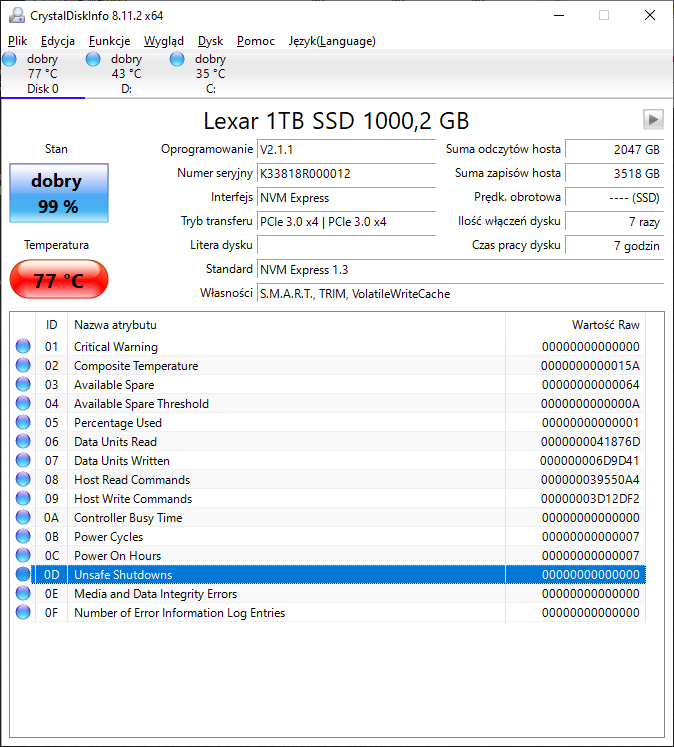Select the Composite Temperature attribute name
This screenshot has width=674, height=747.
point(136,366)
